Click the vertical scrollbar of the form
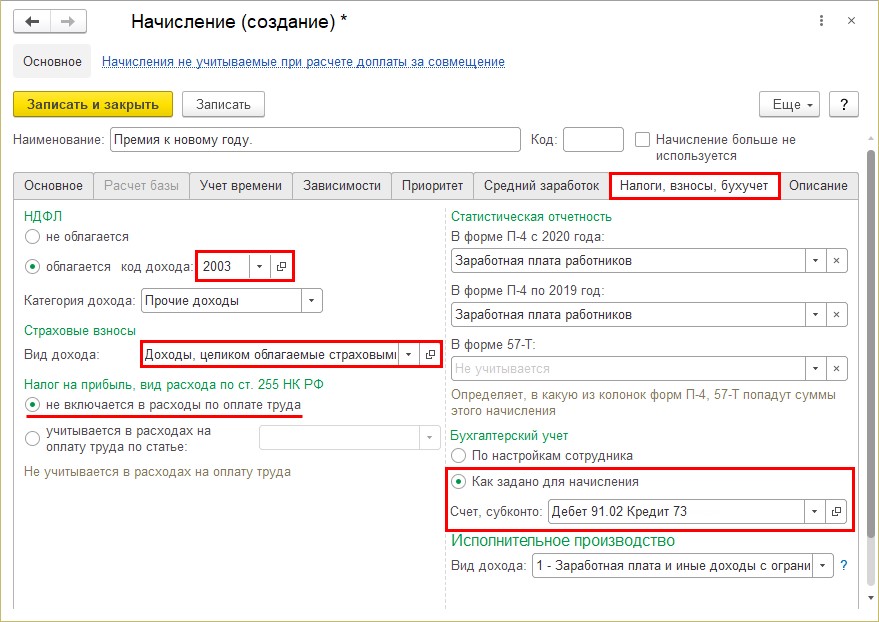This screenshot has height=622, width=879. click(871, 343)
